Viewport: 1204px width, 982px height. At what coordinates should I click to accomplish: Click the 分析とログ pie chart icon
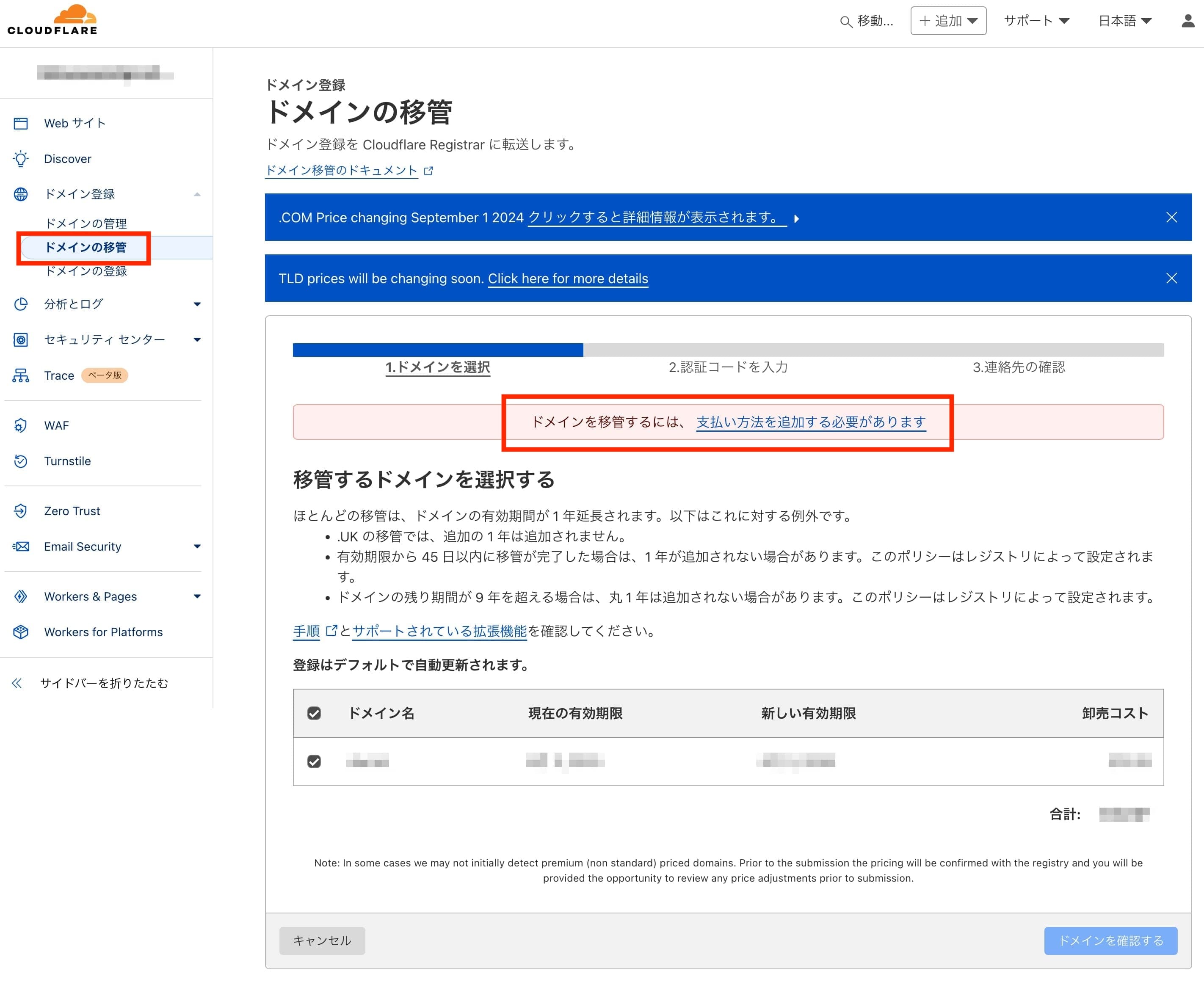pos(21,304)
